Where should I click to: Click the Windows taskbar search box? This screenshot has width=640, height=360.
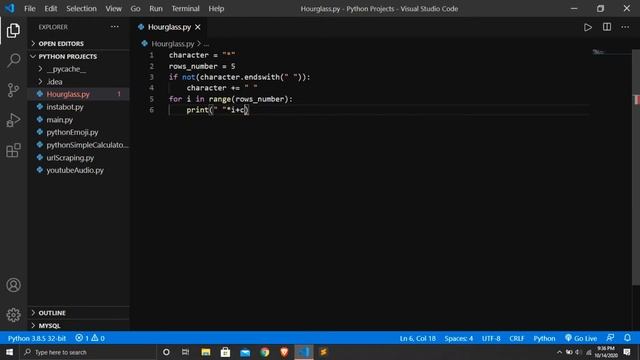point(88,352)
